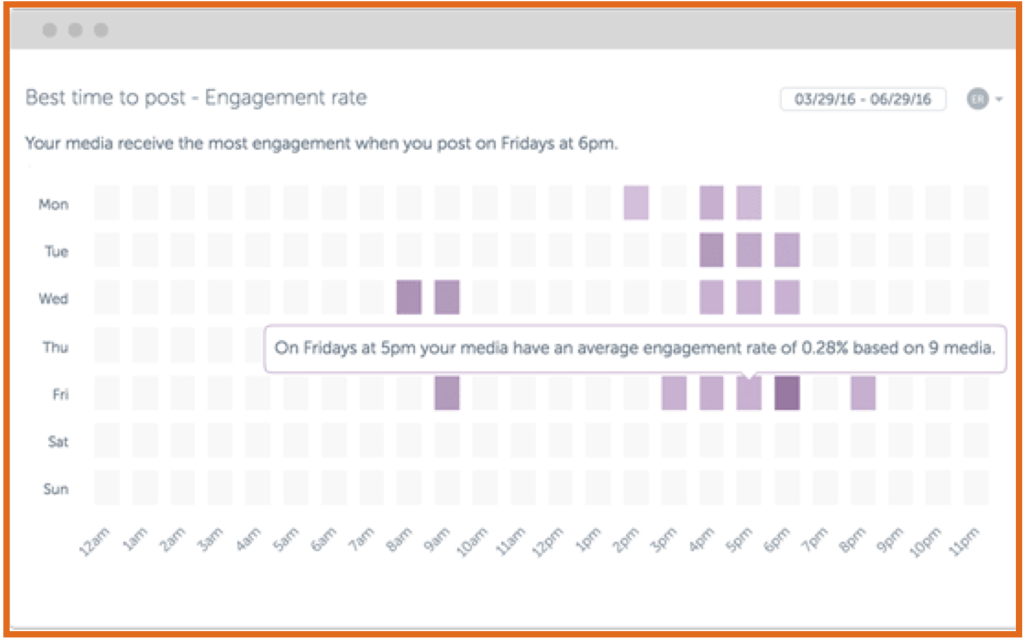Select the Monday 4pm heatmap cell

(711, 203)
